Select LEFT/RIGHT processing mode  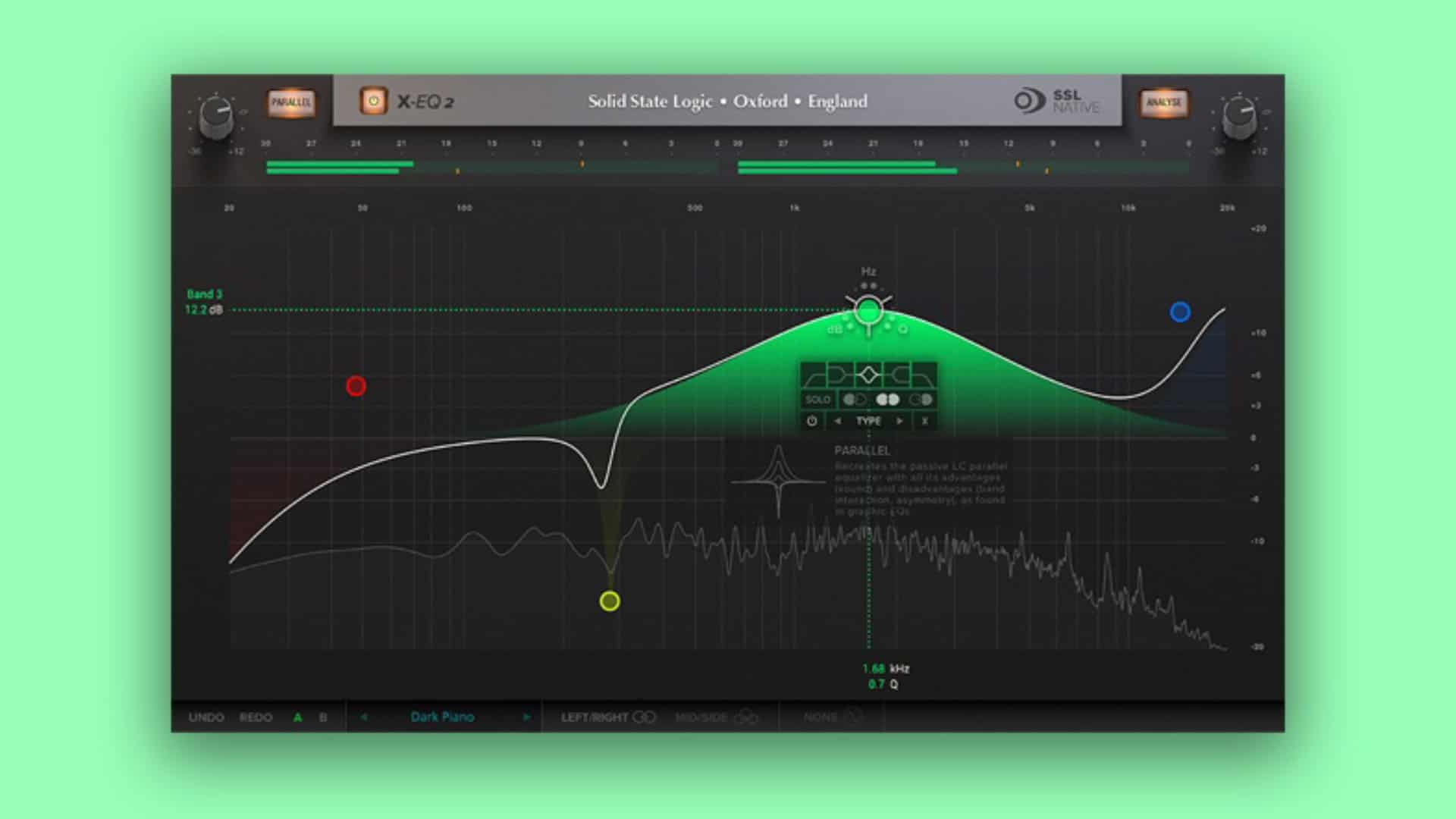point(608,717)
